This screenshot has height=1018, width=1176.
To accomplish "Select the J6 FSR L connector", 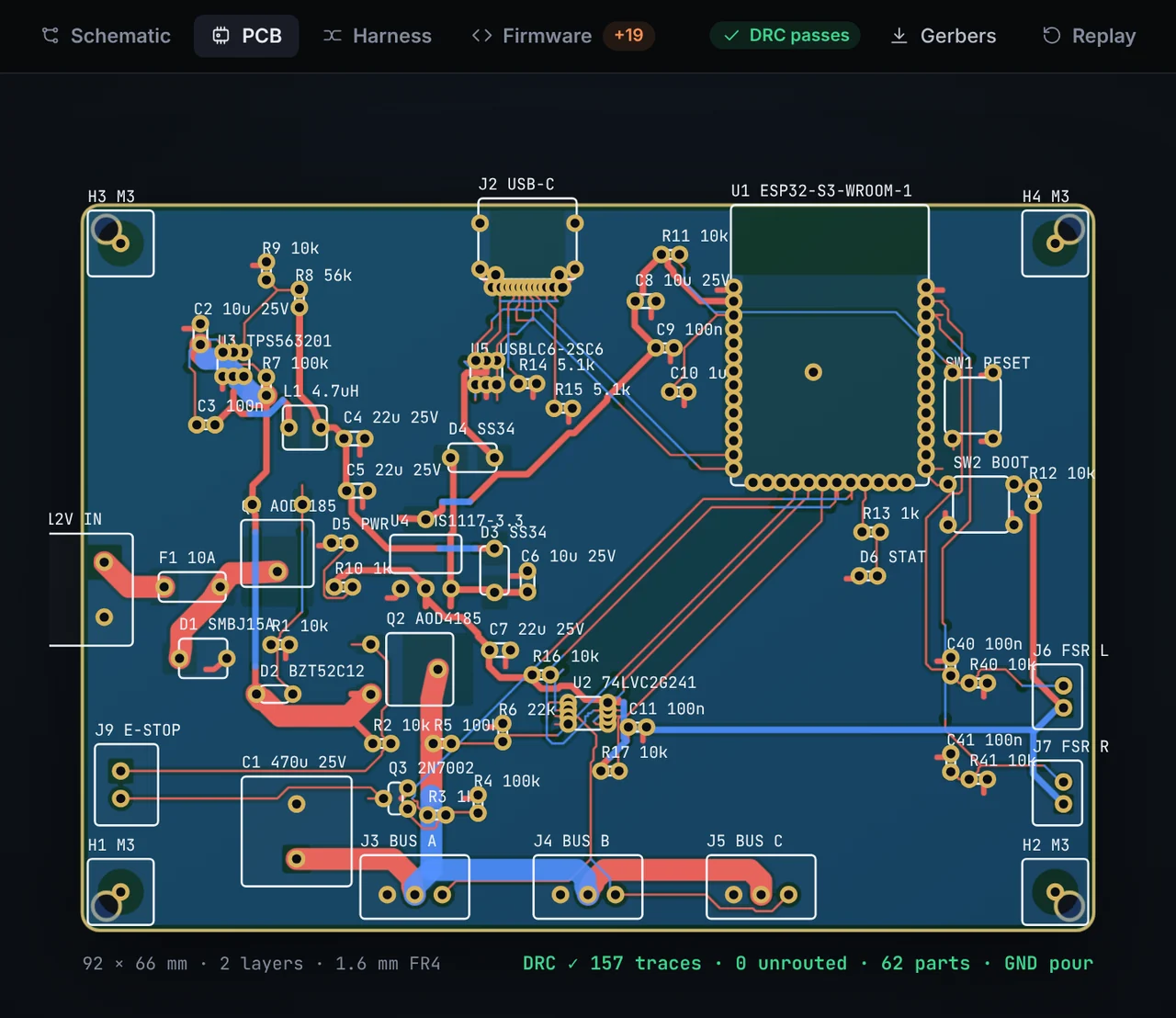I will tap(1057, 697).
